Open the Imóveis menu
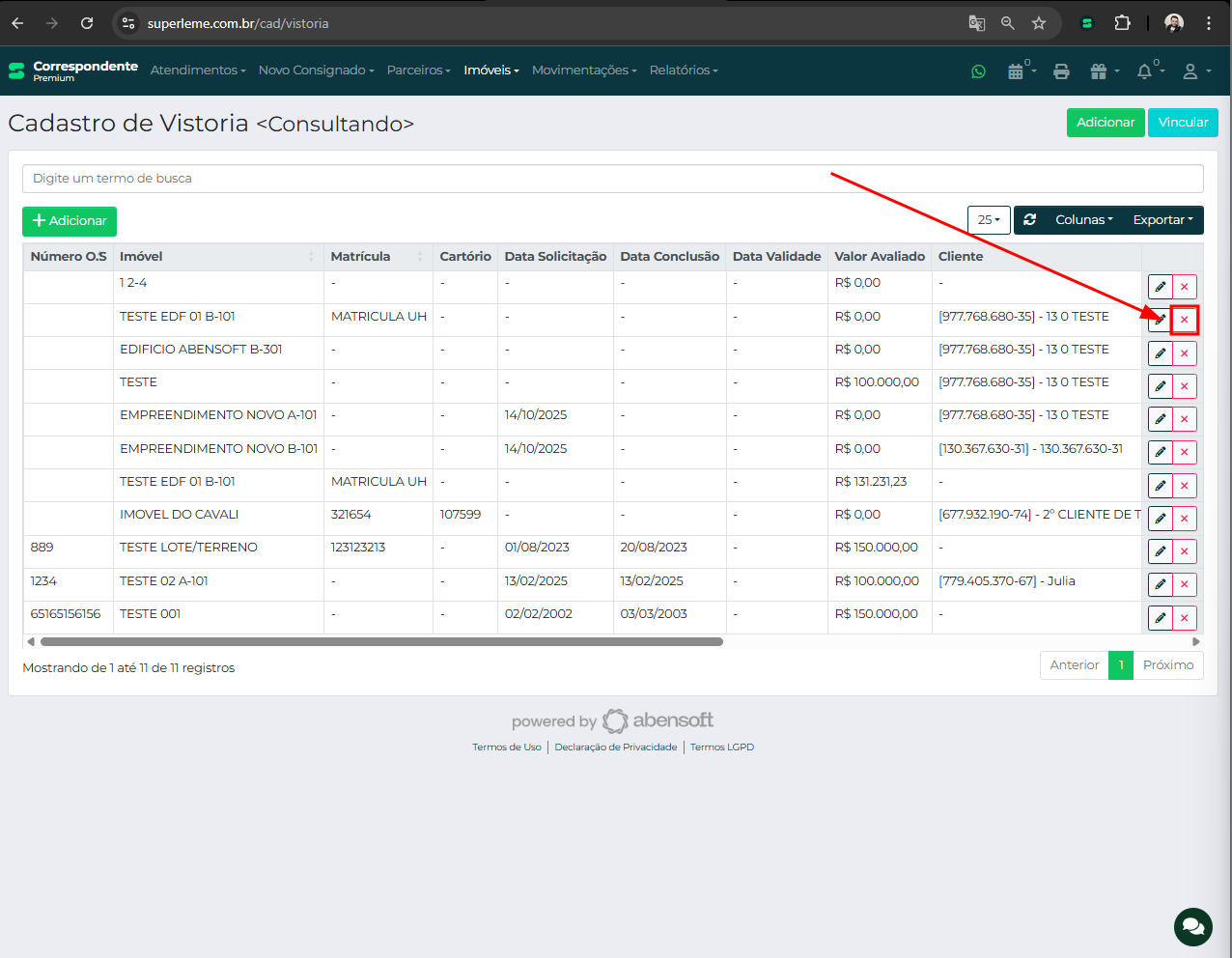Image resolution: width=1232 pixels, height=958 pixels. coord(490,70)
